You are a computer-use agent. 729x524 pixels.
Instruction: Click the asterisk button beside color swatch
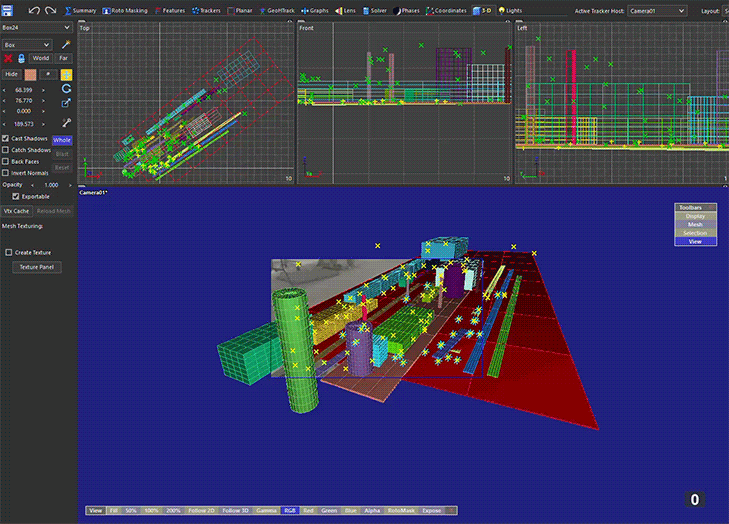[x=48, y=74]
